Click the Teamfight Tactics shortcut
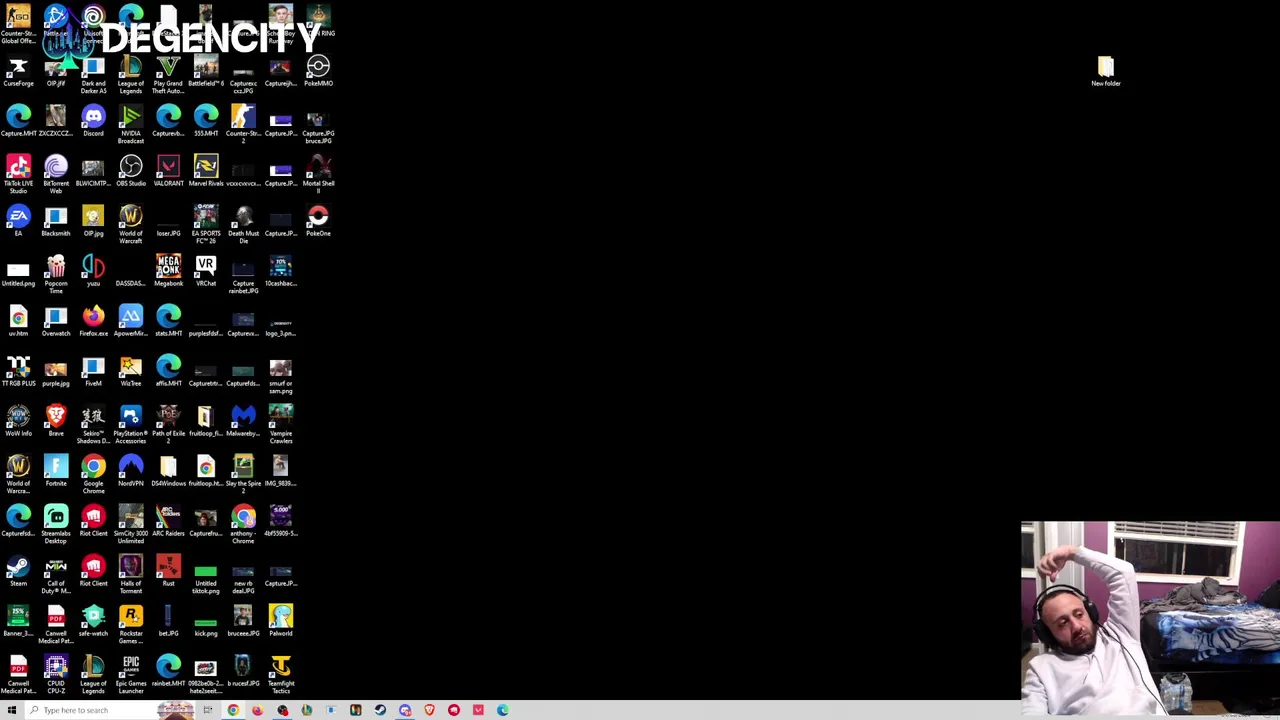The width and height of the screenshot is (1280, 720). 280,674
